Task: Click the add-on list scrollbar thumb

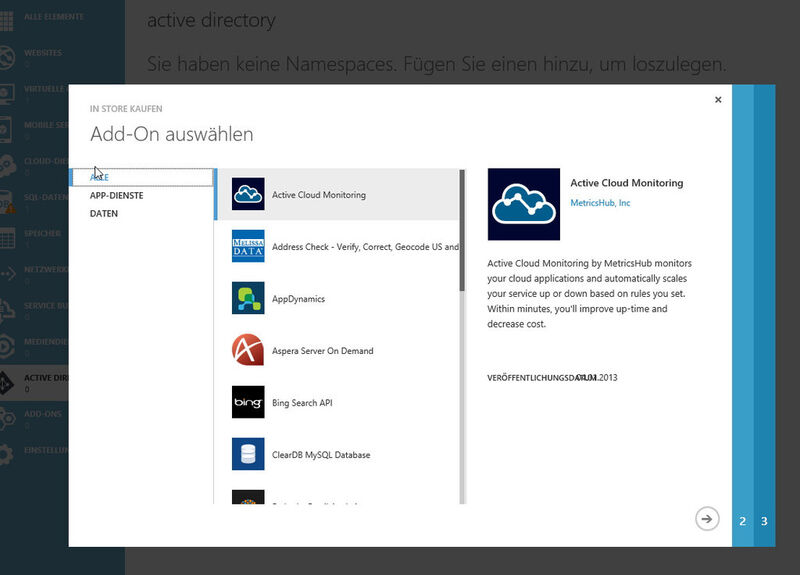Action: [x=462, y=230]
